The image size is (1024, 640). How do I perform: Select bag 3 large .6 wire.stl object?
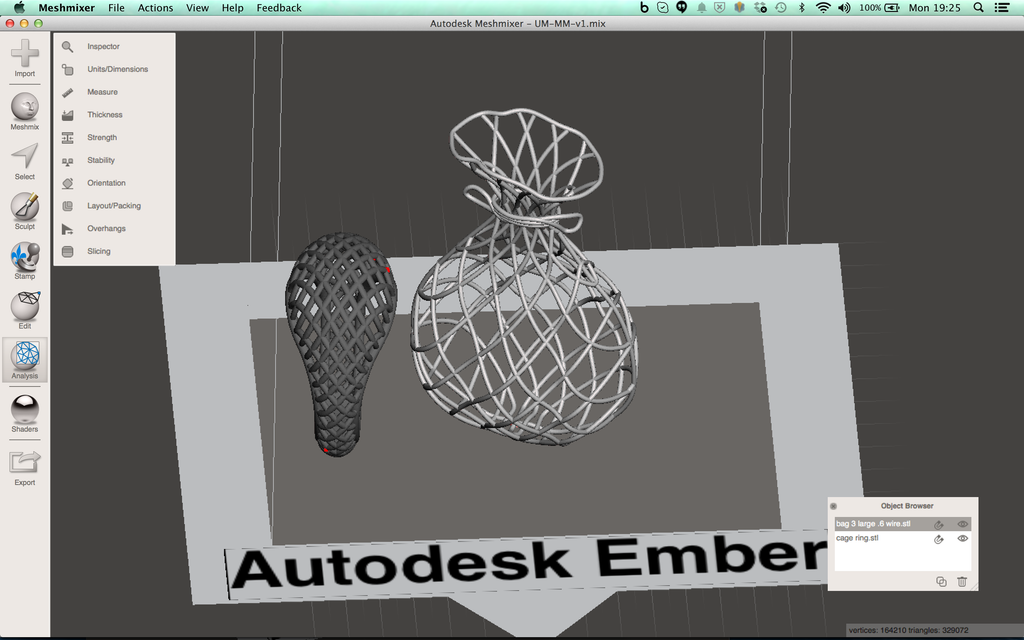903,524
